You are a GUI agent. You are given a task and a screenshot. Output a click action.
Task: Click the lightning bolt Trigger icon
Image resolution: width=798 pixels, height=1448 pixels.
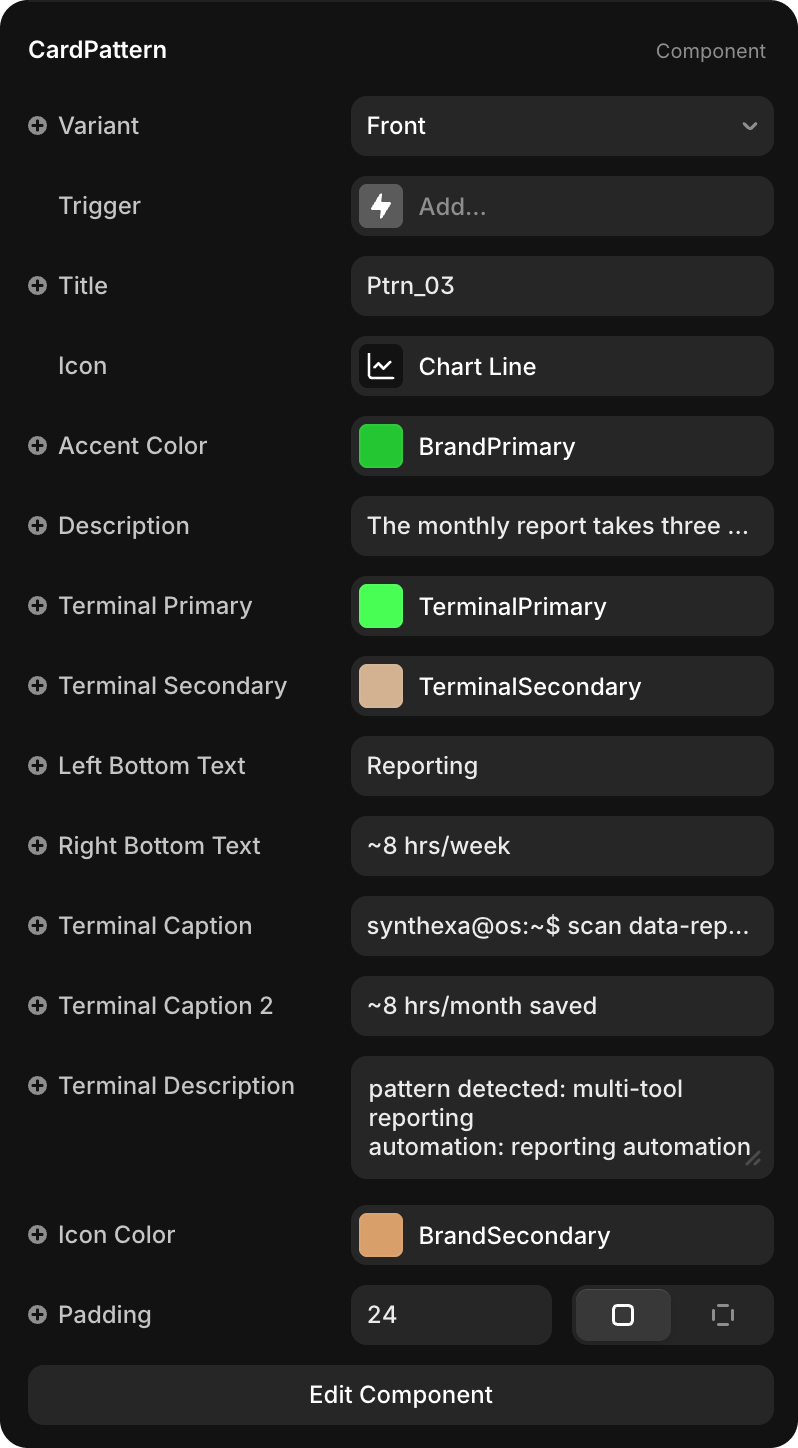pos(381,206)
